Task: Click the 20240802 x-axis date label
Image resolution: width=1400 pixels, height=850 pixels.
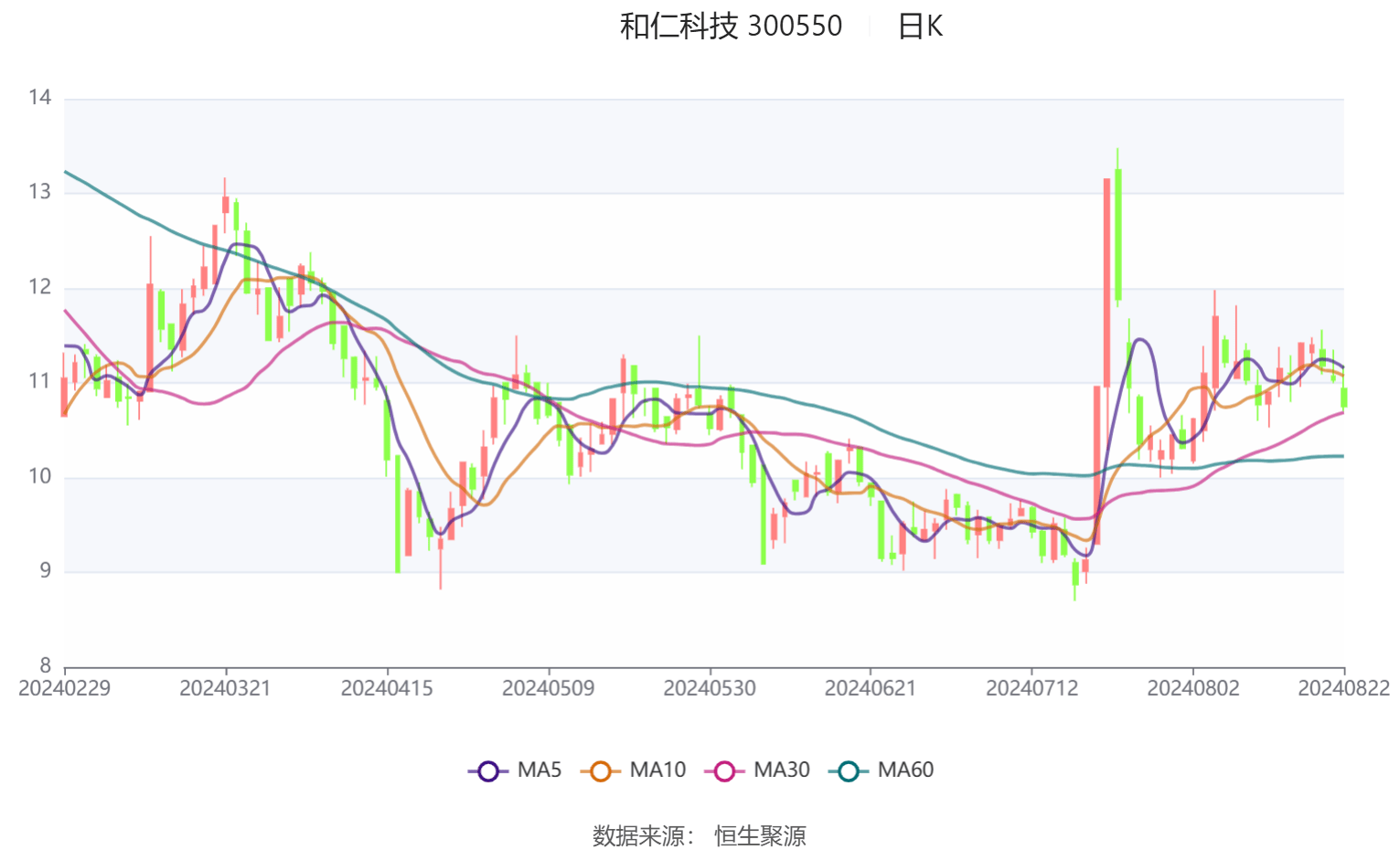Action: pos(1192,688)
